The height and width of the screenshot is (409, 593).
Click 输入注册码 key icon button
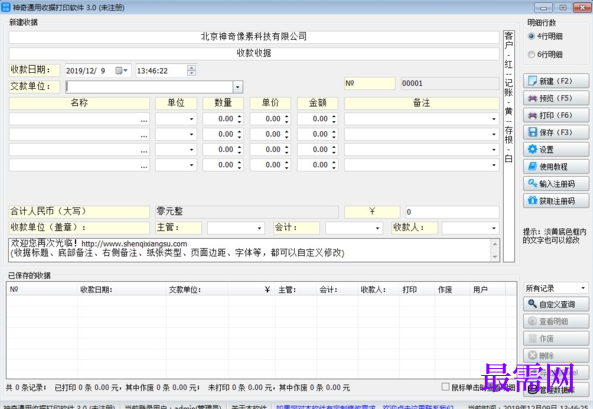coord(556,184)
